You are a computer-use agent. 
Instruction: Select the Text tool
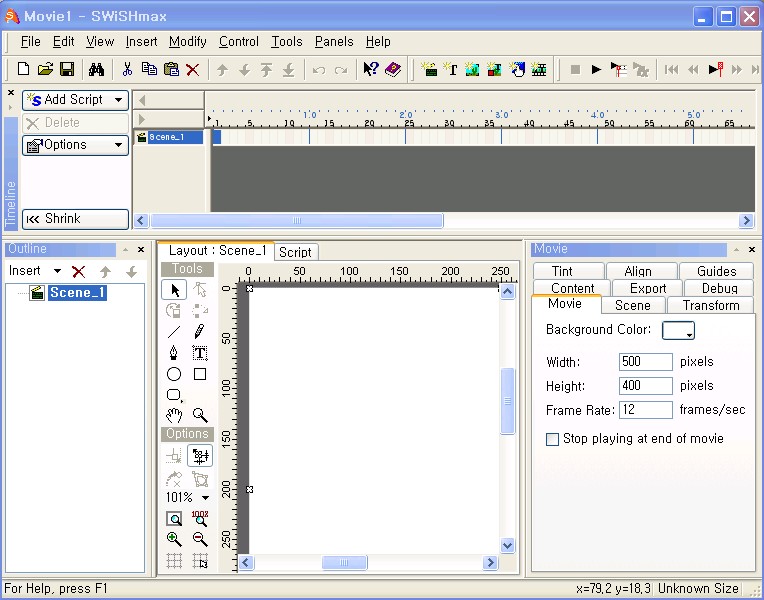[200, 353]
